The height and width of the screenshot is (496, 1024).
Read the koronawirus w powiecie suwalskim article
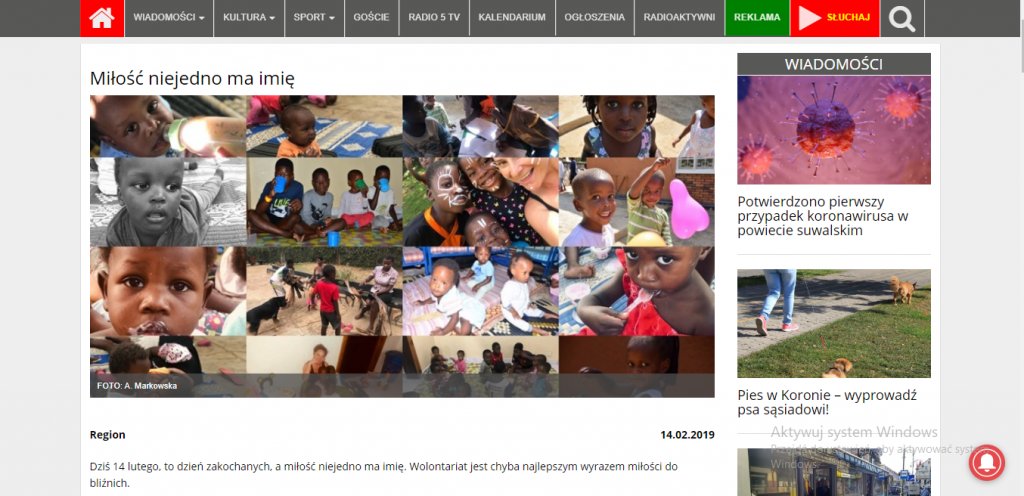[x=823, y=216]
